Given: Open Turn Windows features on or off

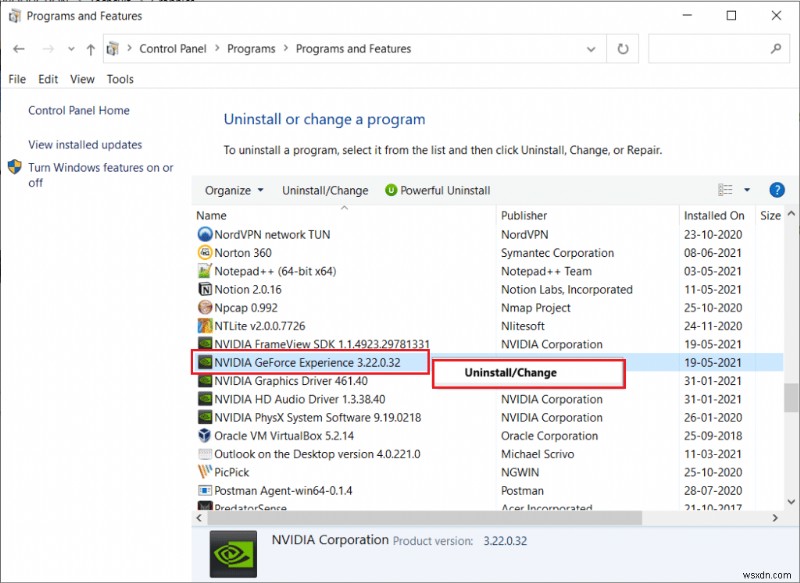Looking at the screenshot, I should click(101, 175).
